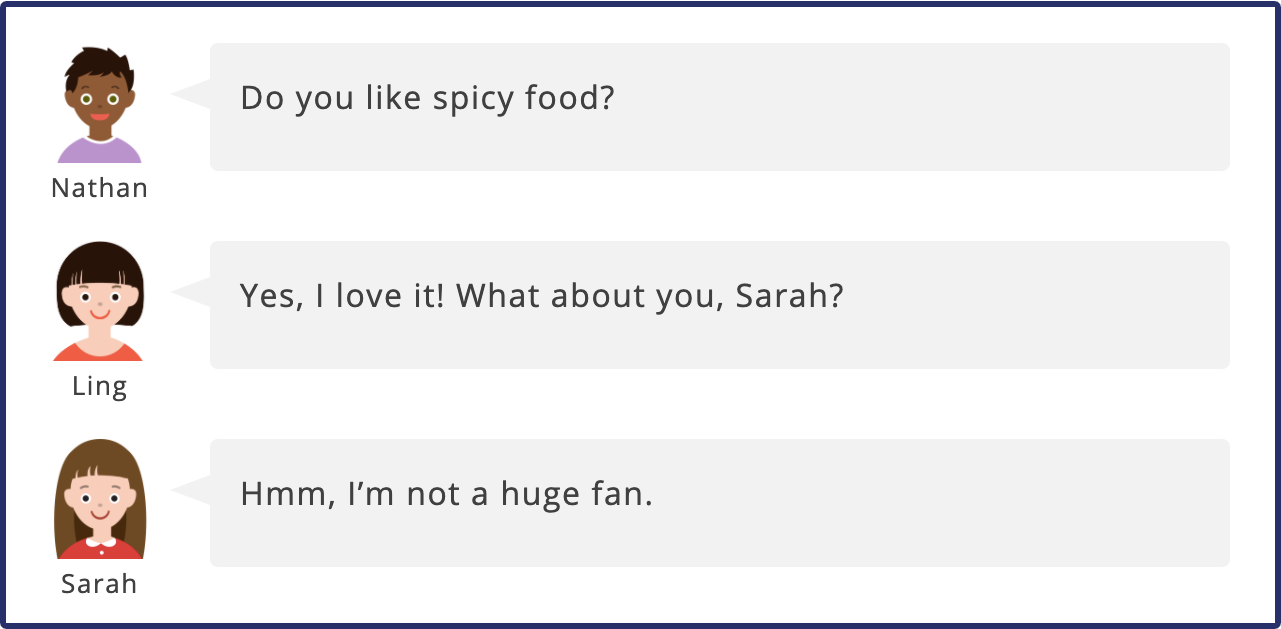Click Sarah's avatar face
1281x629 pixels.
(99, 501)
